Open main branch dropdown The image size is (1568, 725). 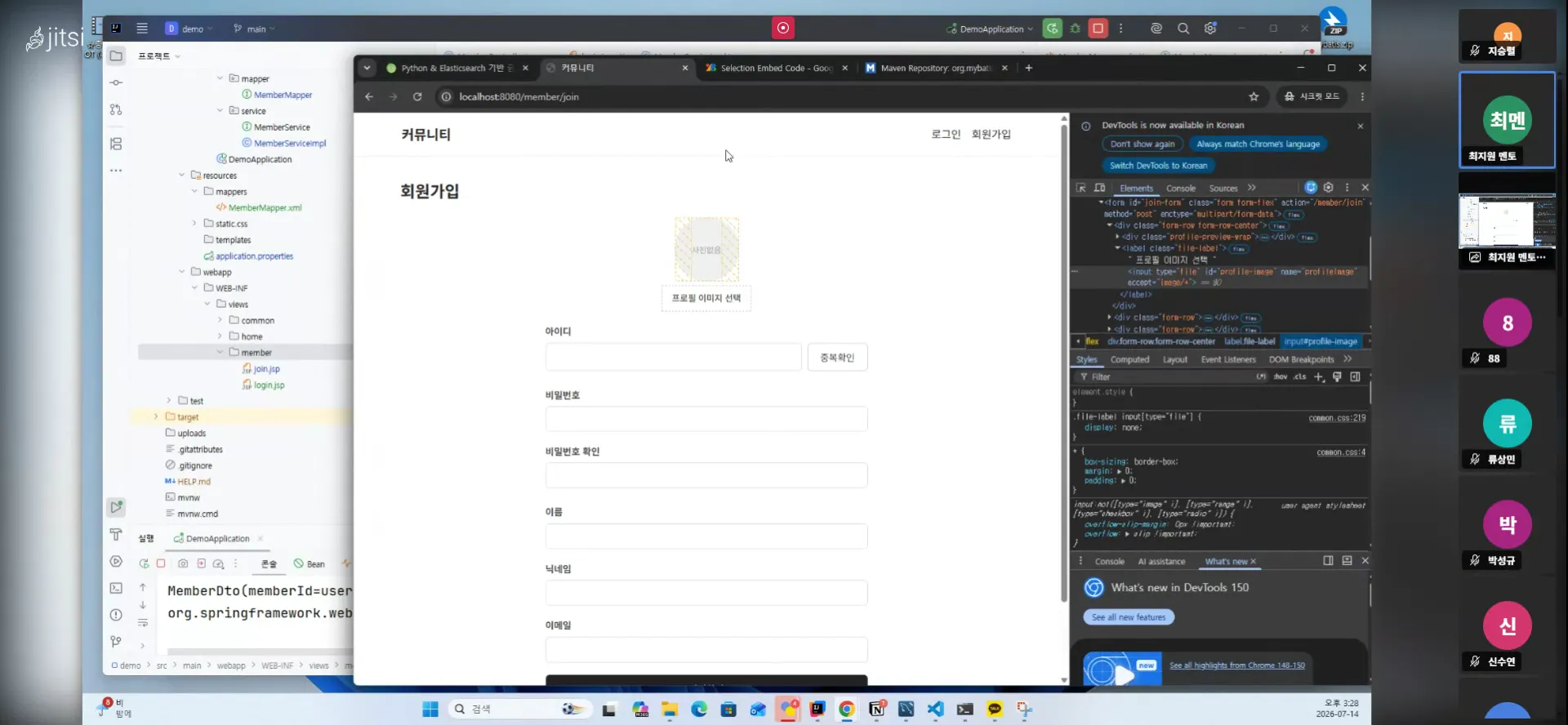pyautogui.click(x=255, y=29)
